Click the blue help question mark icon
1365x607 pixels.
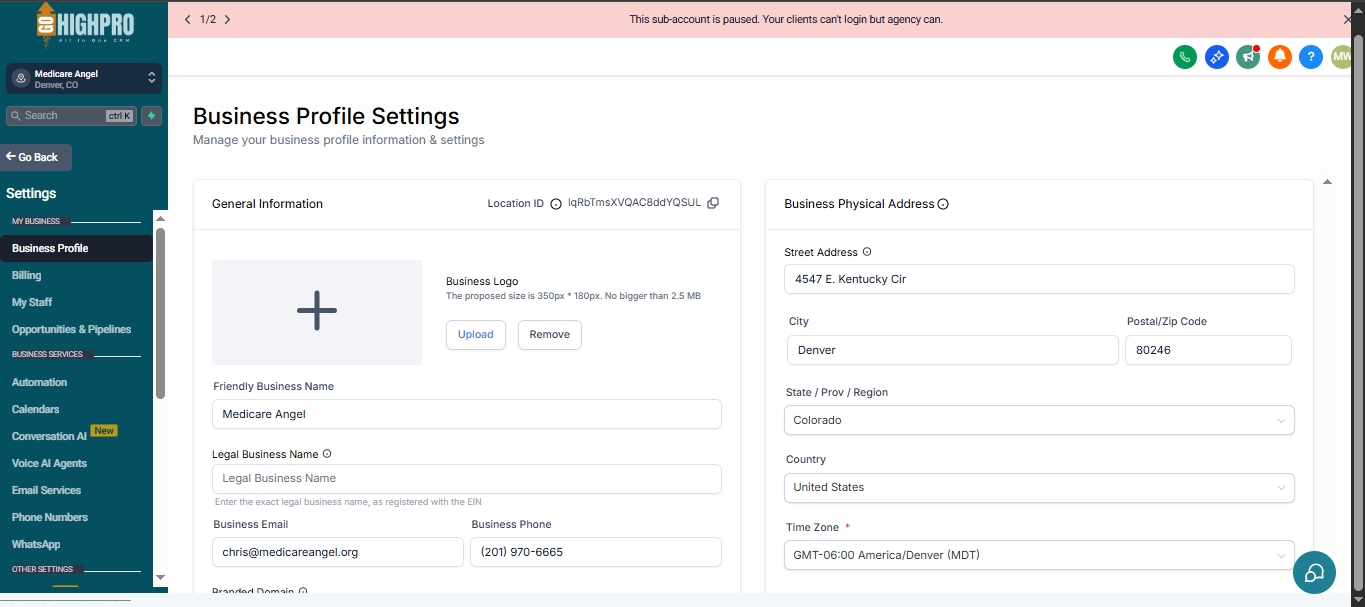[1310, 57]
